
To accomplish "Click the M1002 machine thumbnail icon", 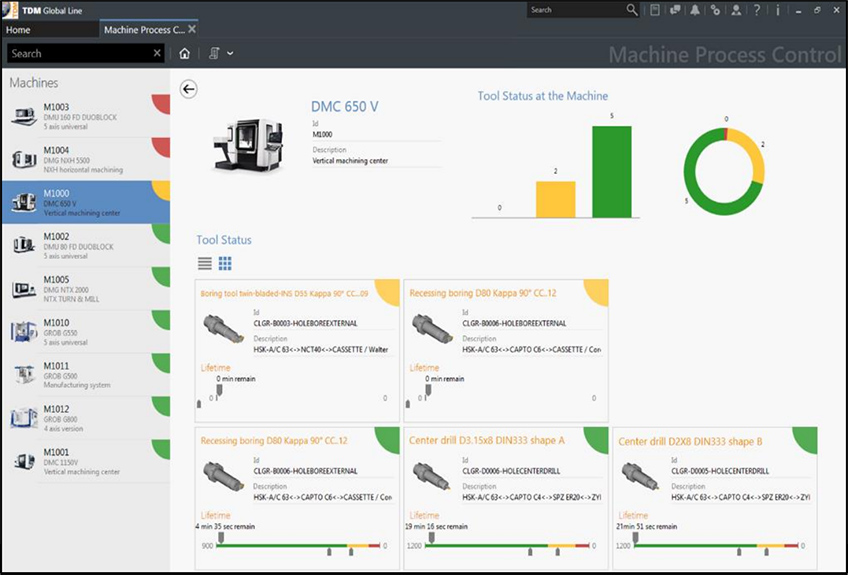I will point(24,246).
